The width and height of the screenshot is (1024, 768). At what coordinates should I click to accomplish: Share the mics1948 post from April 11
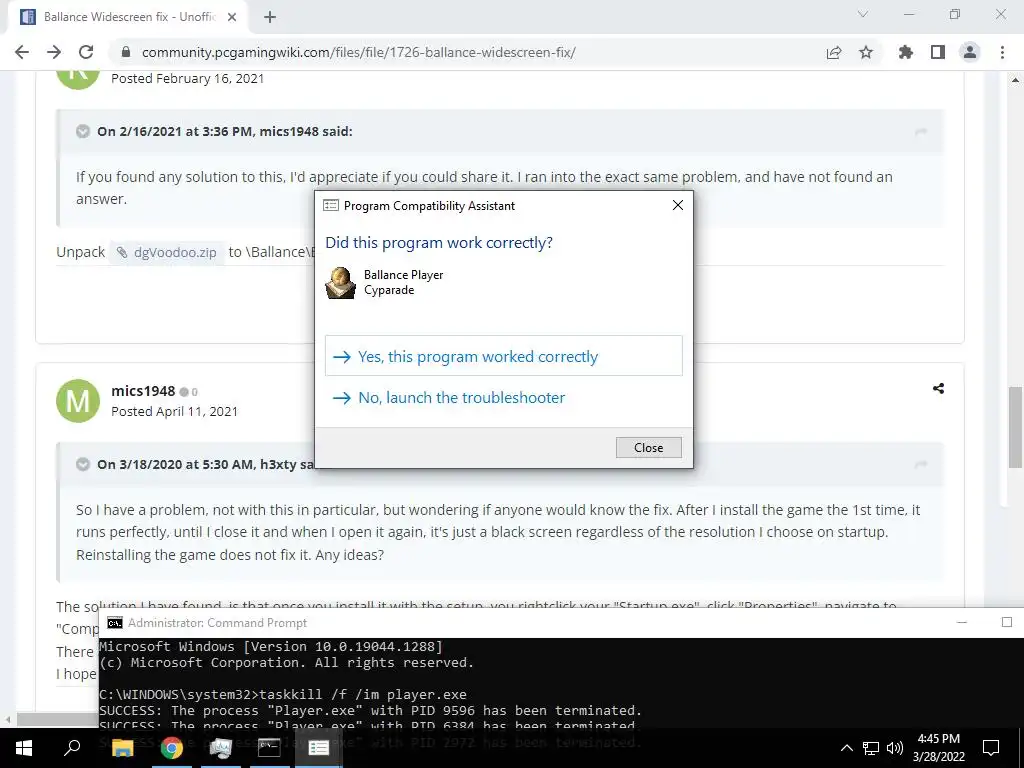[938, 389]
